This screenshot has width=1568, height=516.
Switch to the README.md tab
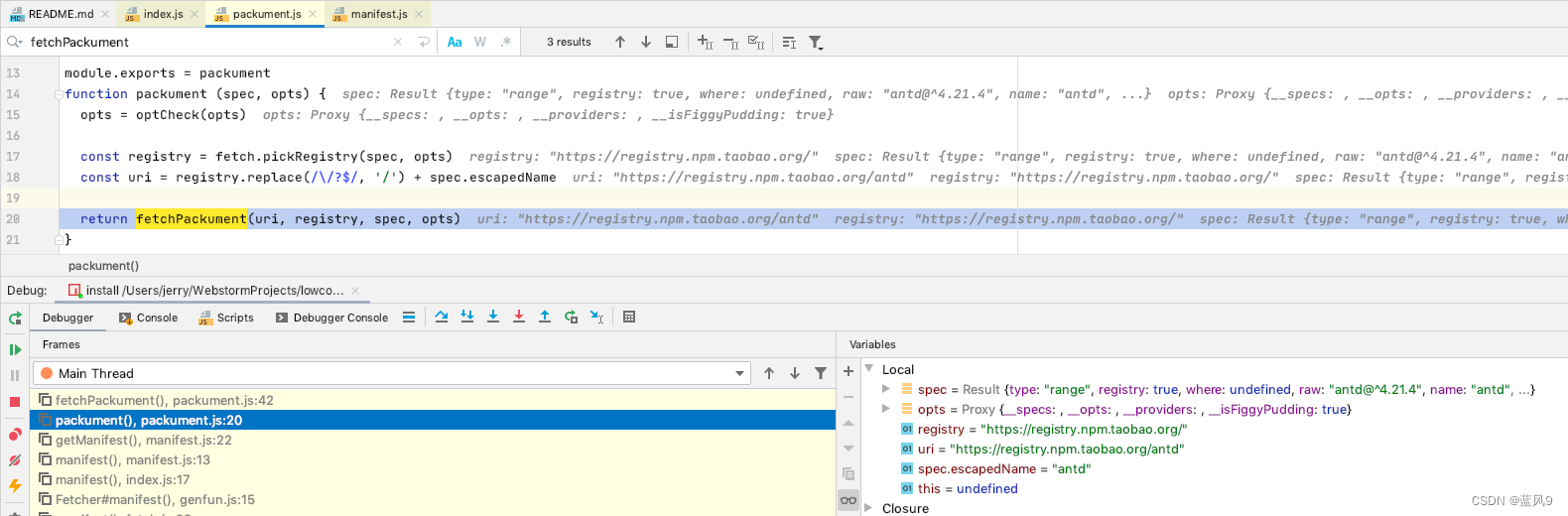point(61,14)
